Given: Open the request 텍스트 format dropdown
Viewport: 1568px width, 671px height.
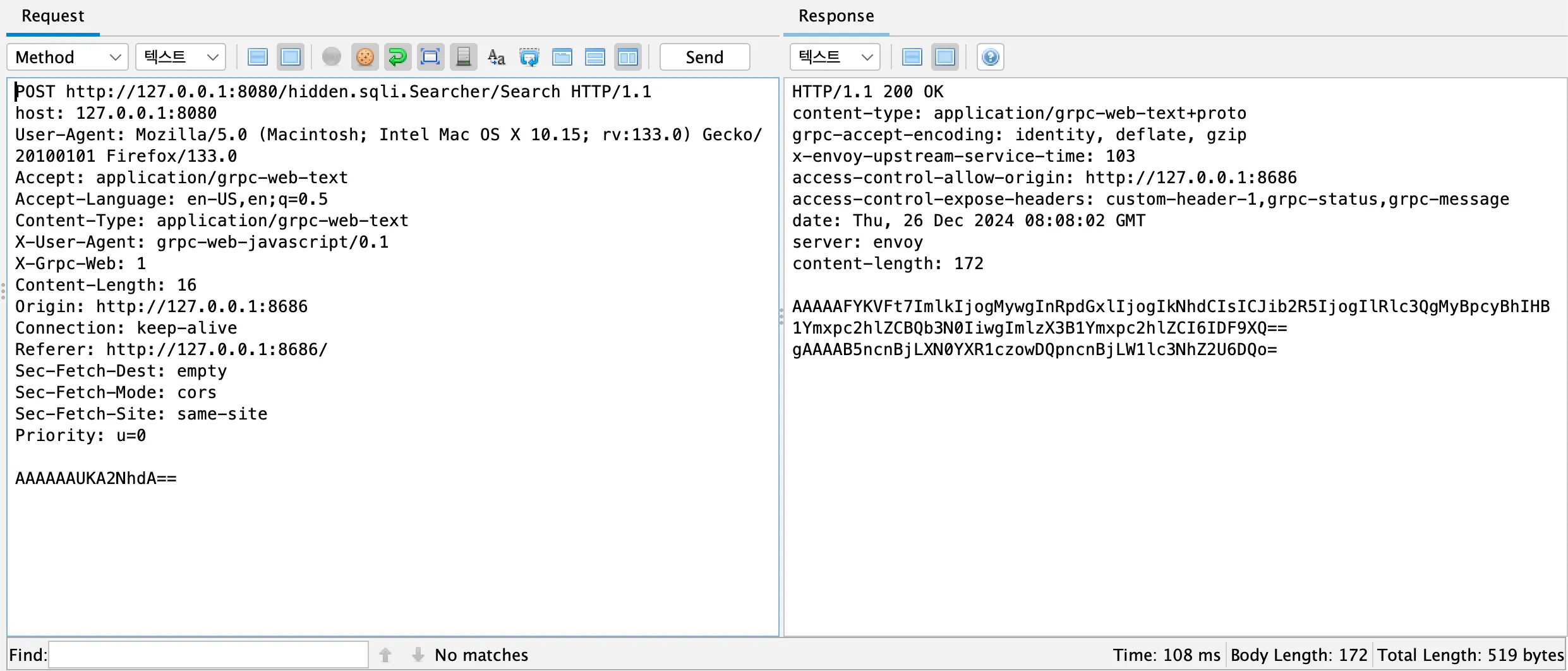Looking at the screenshot, I should [x=180, y=56].
